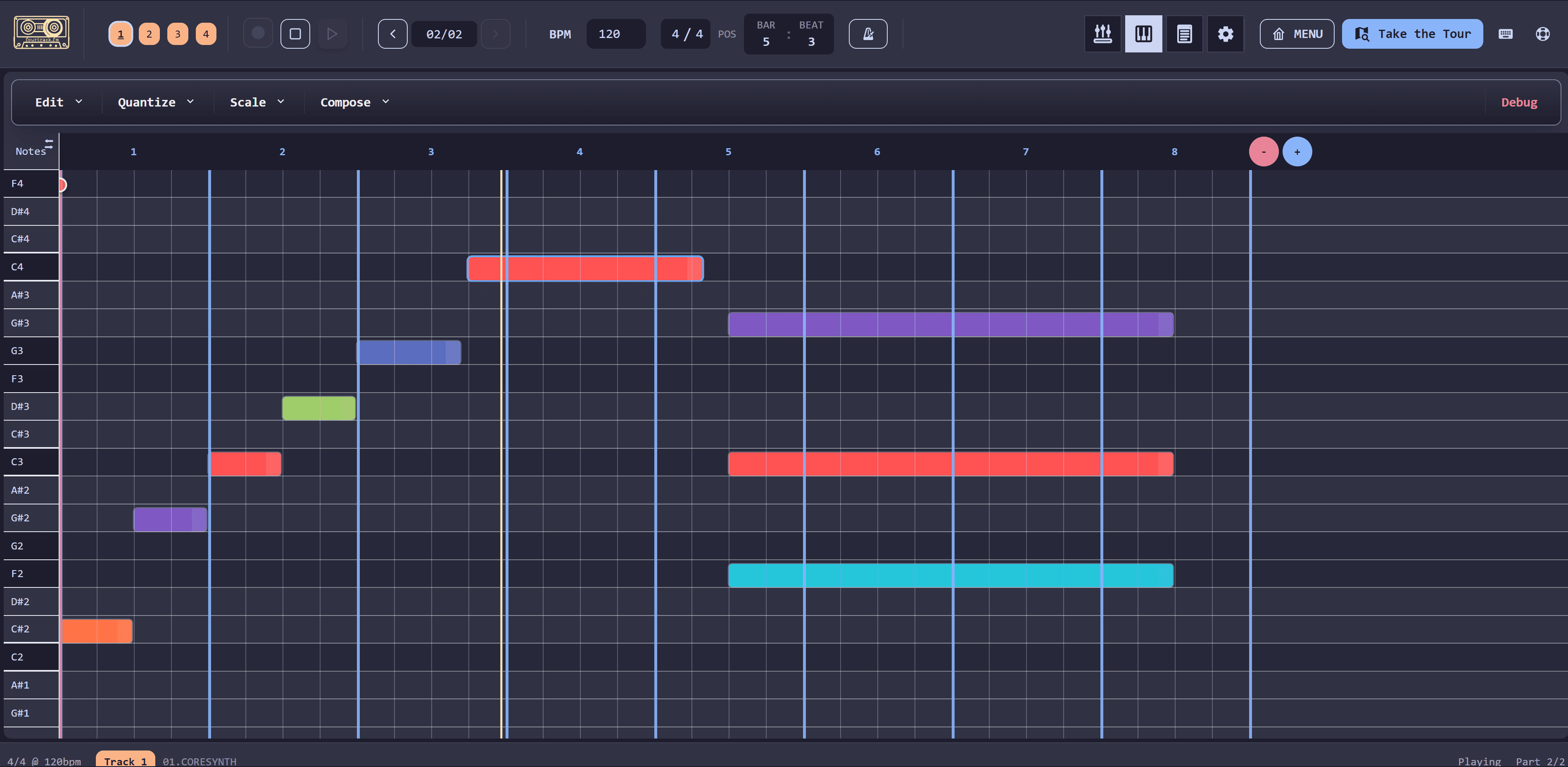Screen dimensions: 1568x767
Task: Select track 2
Action: pyautogui.click(x=149, y=33)
